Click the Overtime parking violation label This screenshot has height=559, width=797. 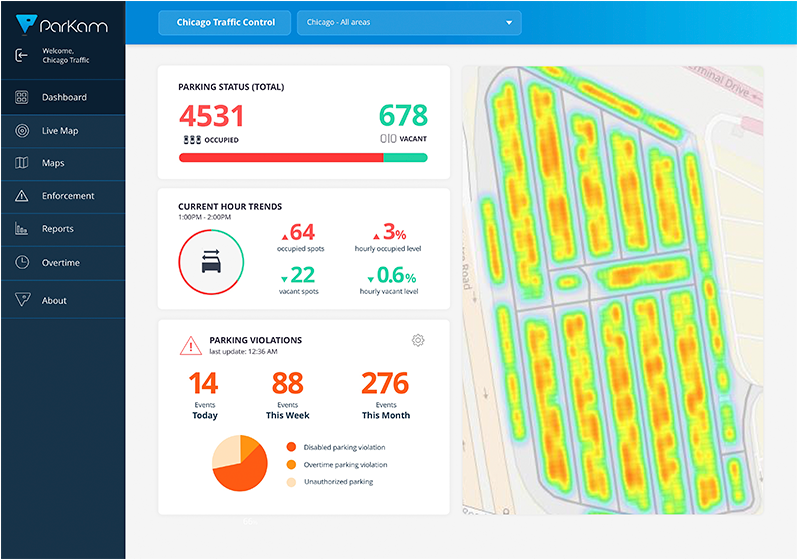[x=345, y=464]
